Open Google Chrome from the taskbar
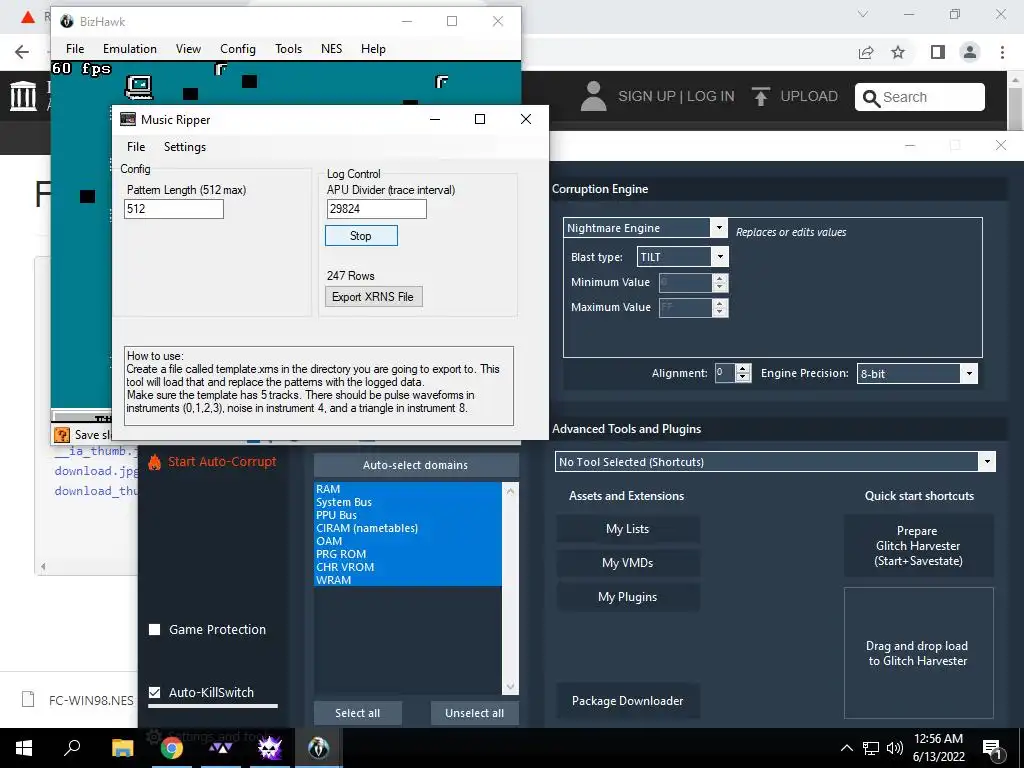 (172, 748)
